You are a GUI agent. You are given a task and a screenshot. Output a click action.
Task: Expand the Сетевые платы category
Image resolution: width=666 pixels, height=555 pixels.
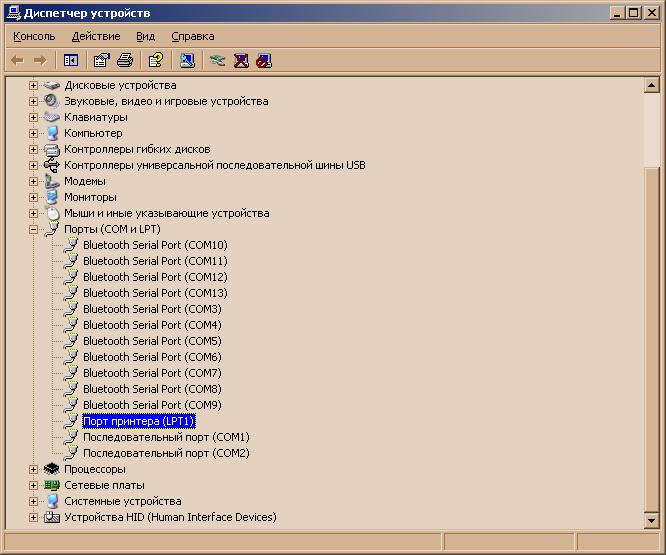point(33,485)
